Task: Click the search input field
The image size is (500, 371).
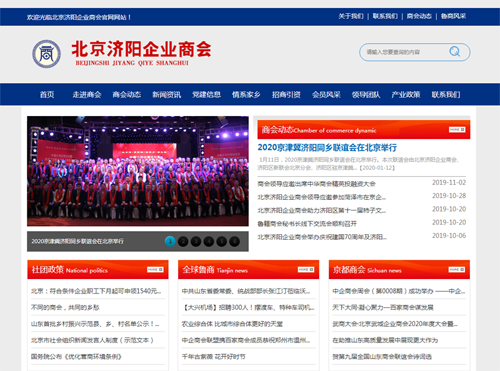Action: pyautogui.click(x=405, y=52)
